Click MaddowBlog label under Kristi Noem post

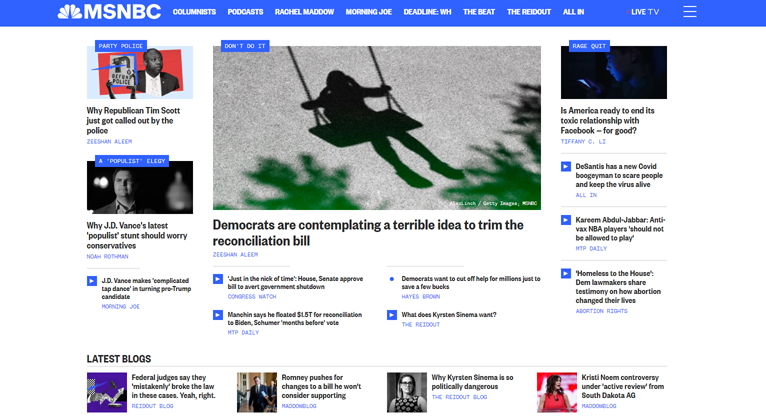pos(599,406)
